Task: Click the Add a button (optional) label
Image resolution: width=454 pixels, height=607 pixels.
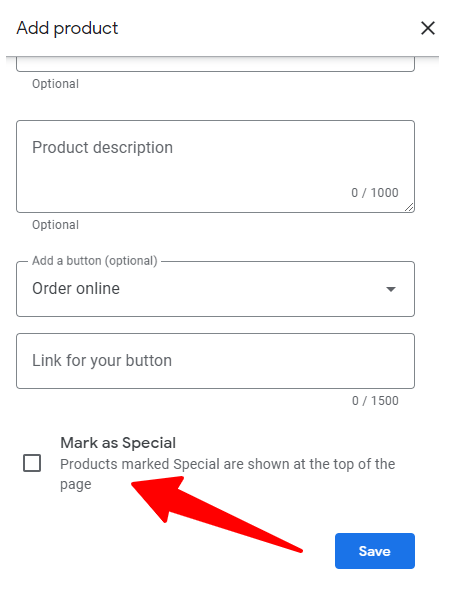Action: point(95,261)
